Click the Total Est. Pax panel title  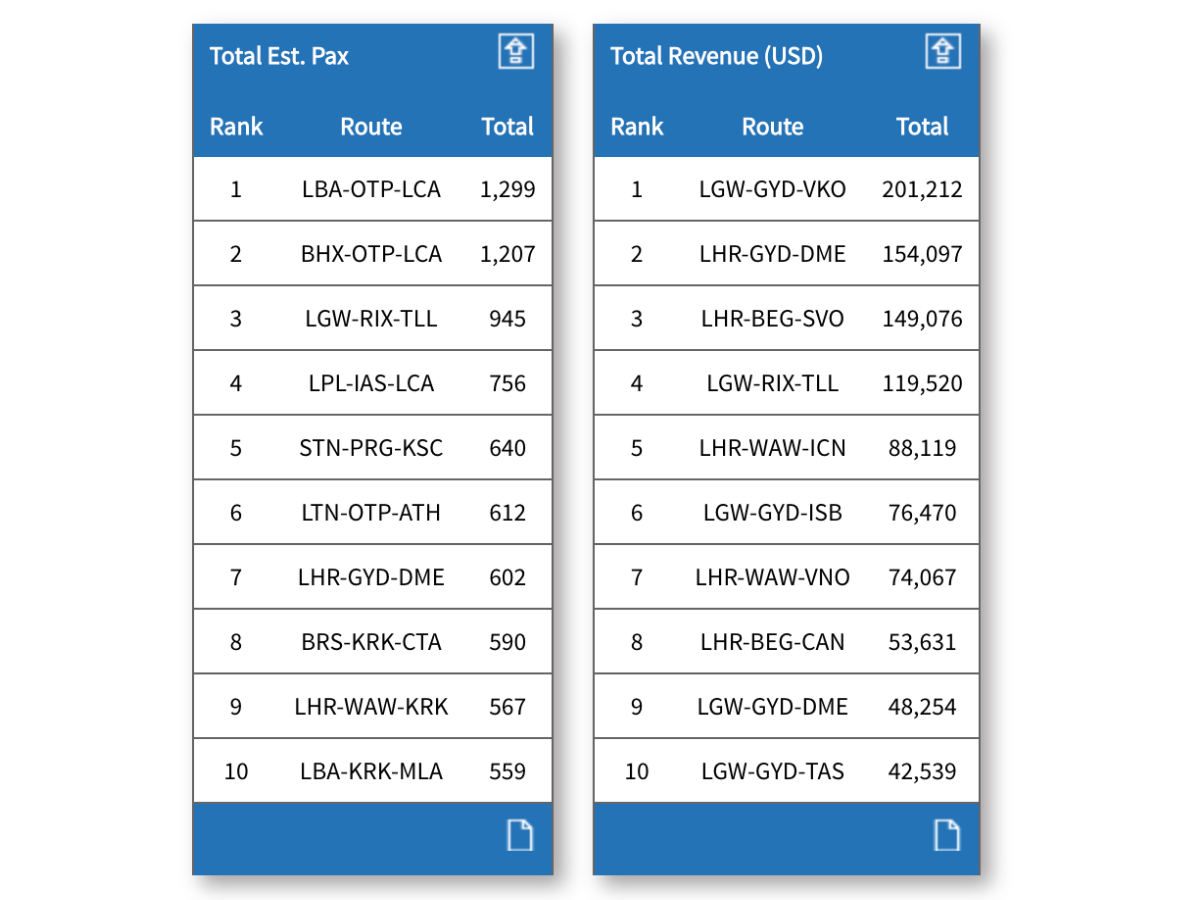point(279,56)
